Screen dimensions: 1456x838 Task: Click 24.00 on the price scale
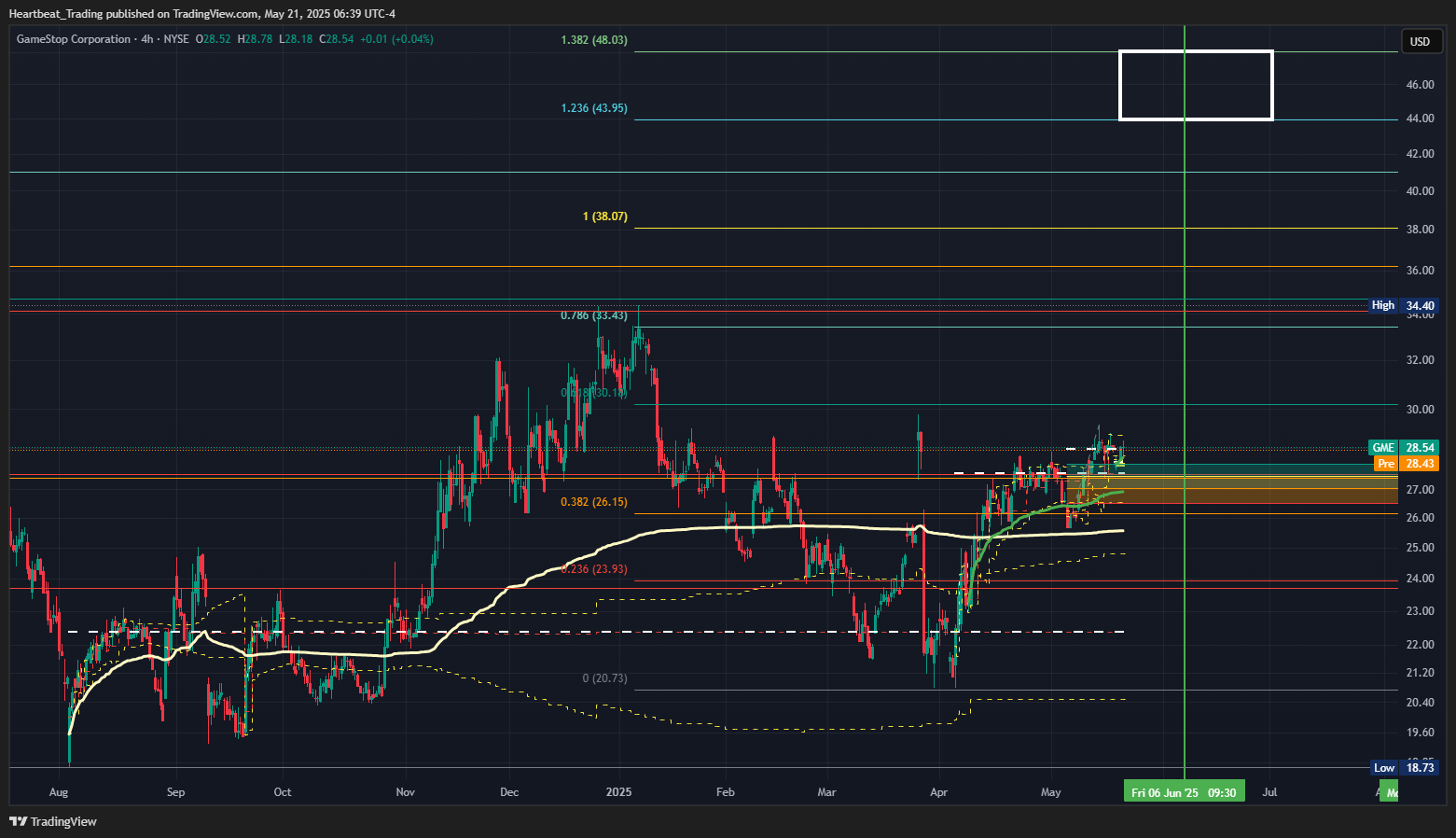pos(1420,579)
